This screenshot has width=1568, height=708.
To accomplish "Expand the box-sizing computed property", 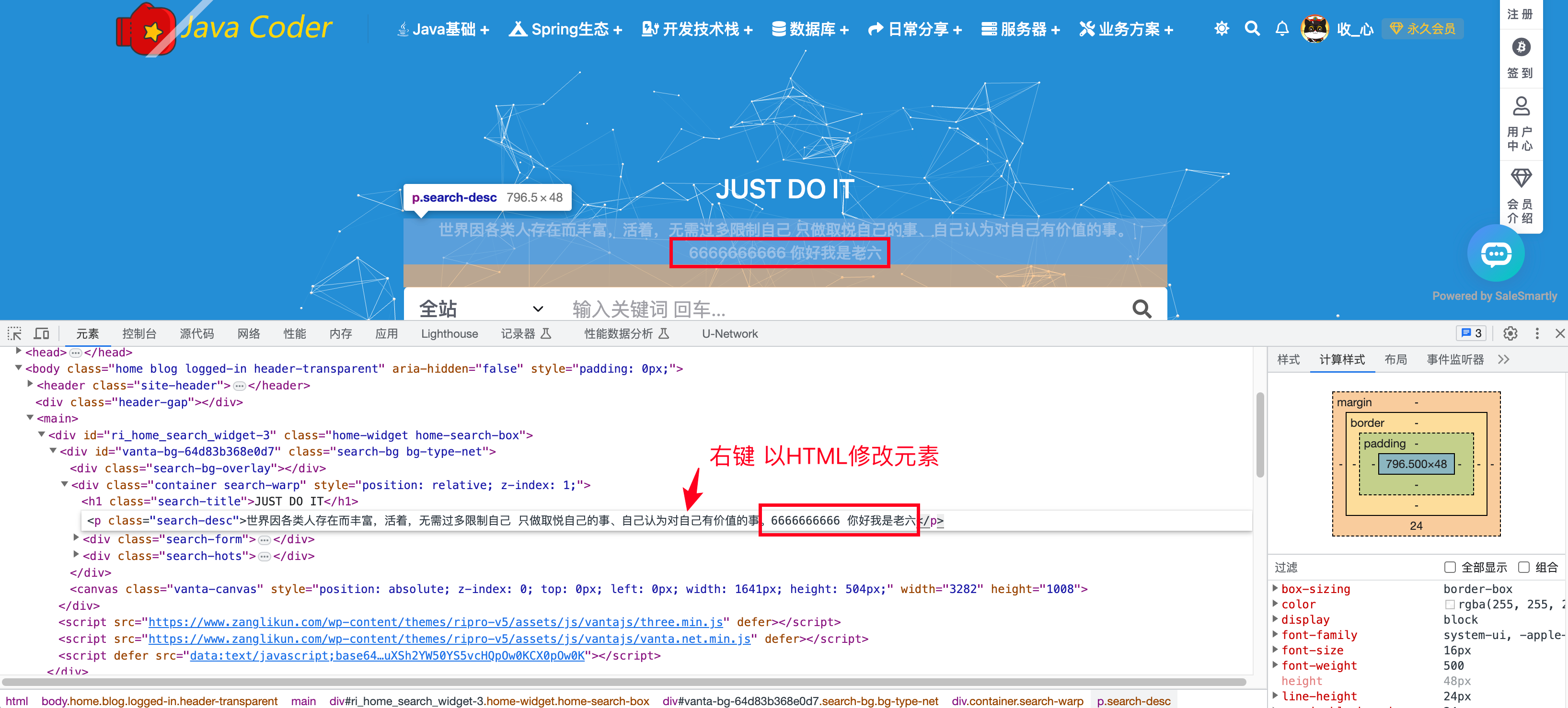I will (x=1275, y=588).
